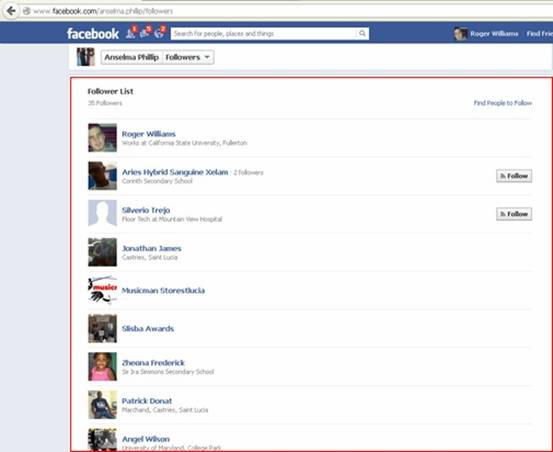Click Silverio Trejo default silhouette photo
553x452 pixels.
click(102, 214)
